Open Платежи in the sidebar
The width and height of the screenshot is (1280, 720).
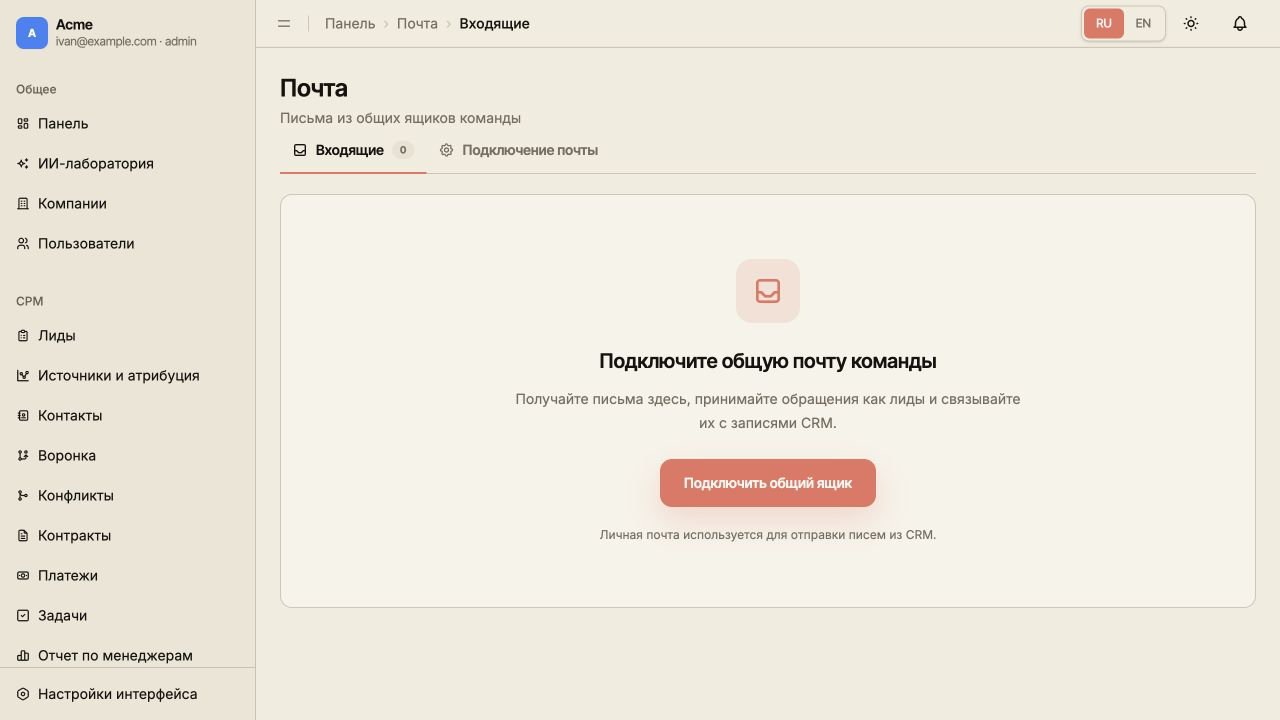pyautogui.click(x=128, y=576)
